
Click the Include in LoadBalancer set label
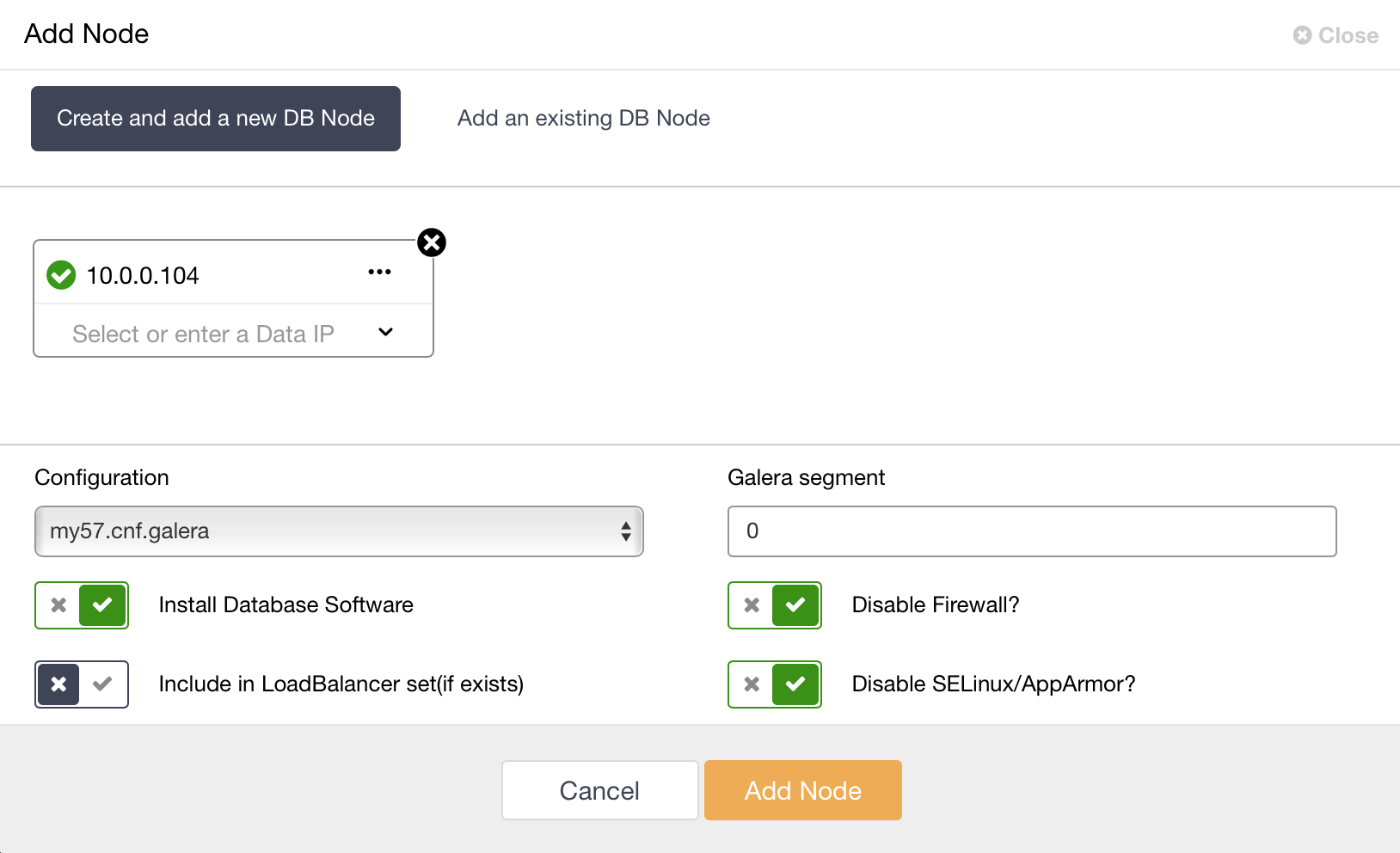[341, 684]
